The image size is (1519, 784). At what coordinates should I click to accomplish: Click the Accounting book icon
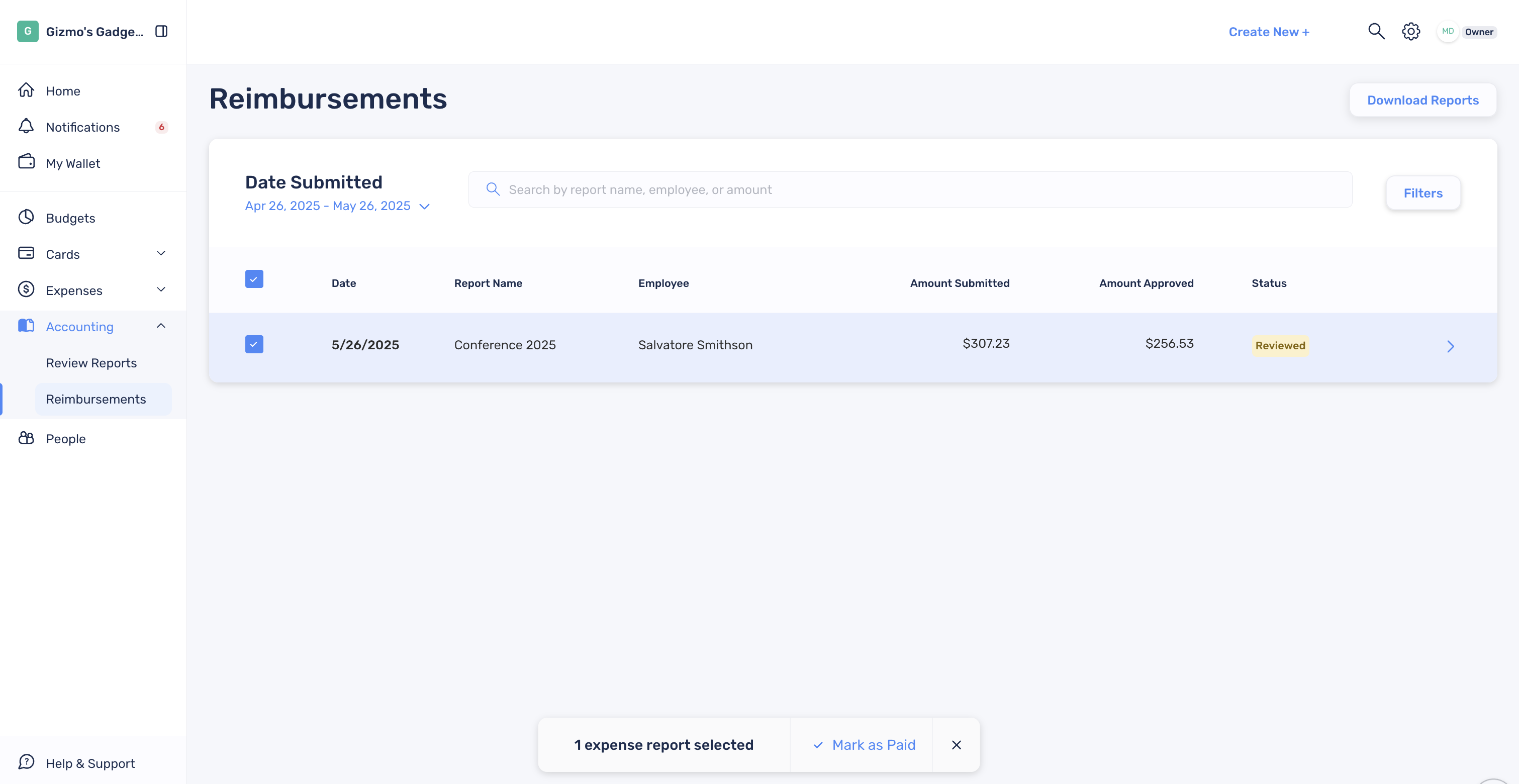[27, 325]
